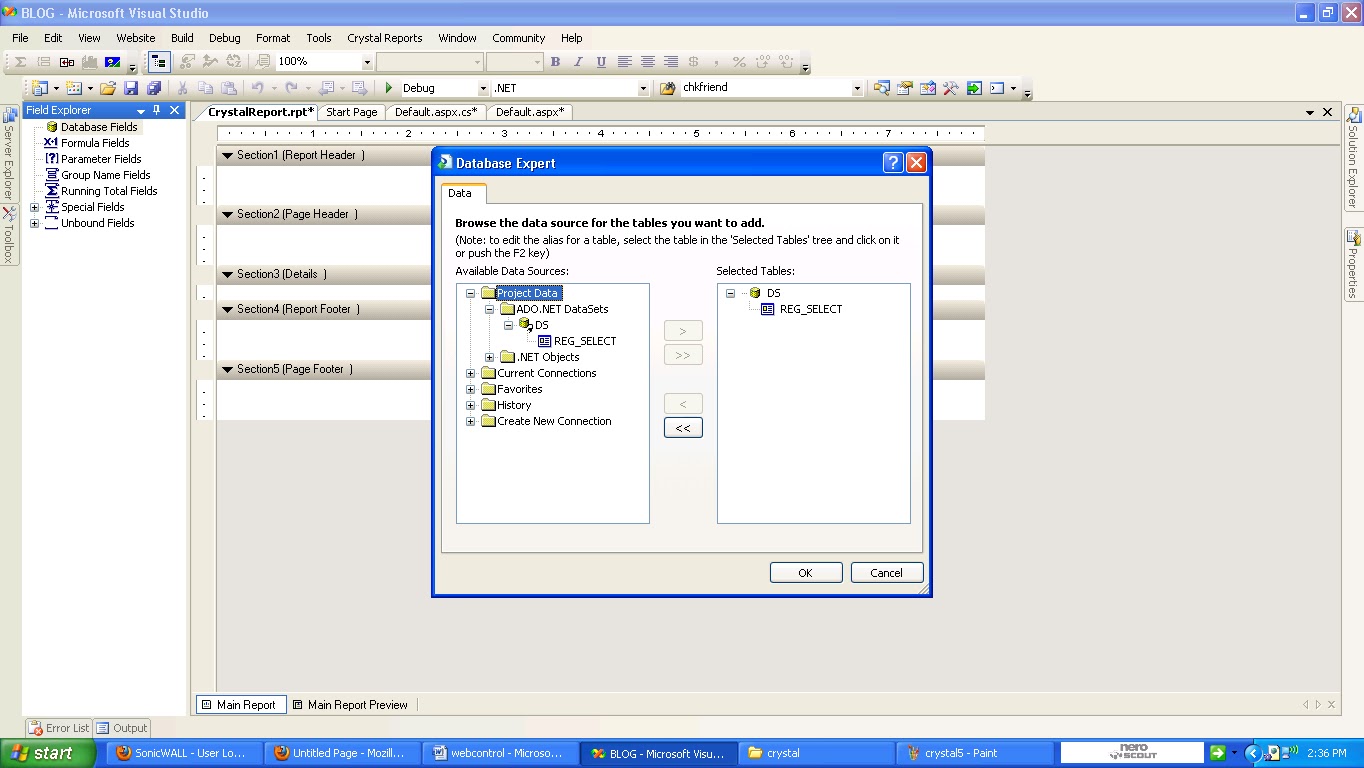
Task: Click the Undo arrow icon
Action: click(x=257, y=88)
